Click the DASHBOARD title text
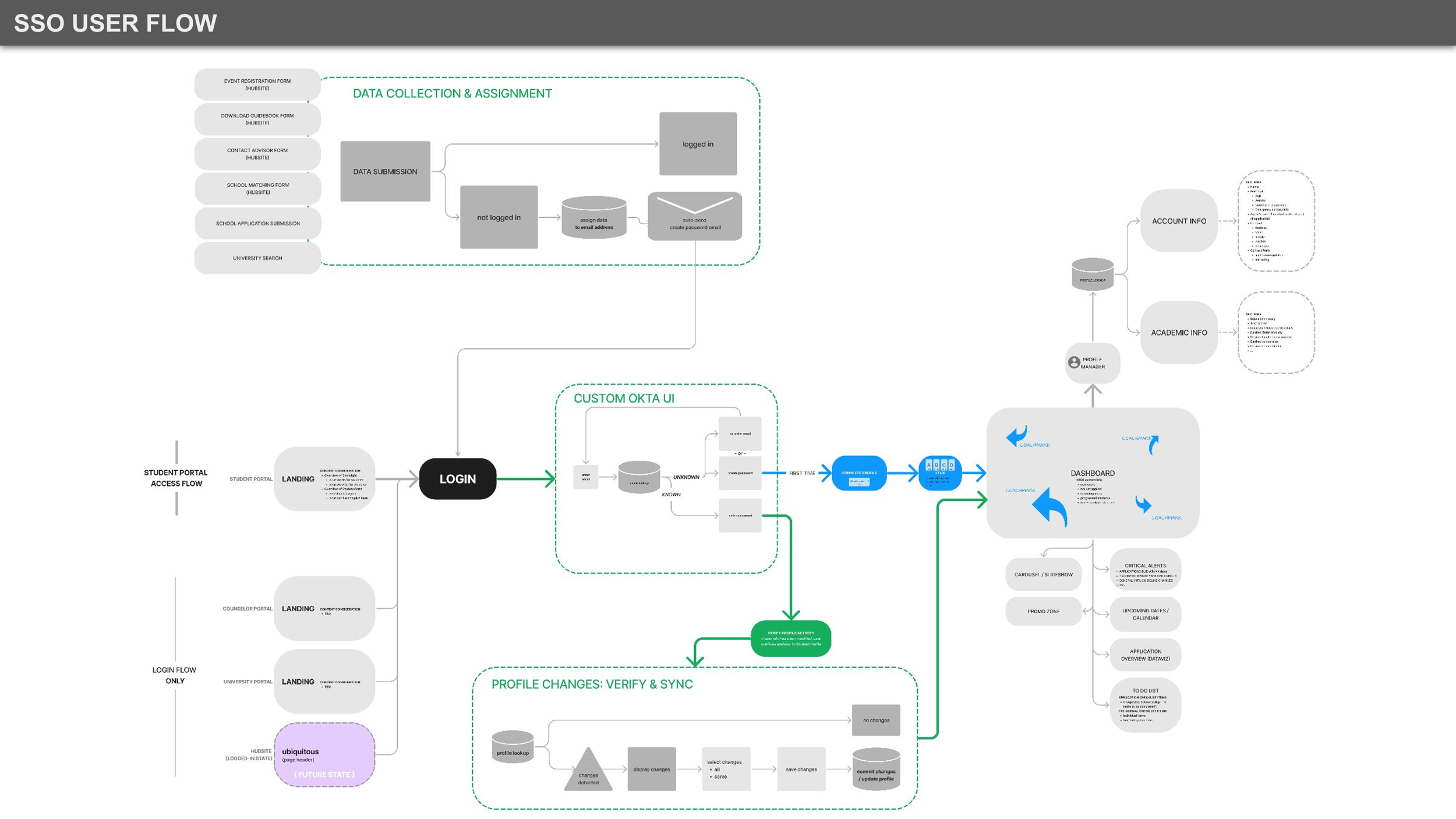This screenshot has width=1456, height=819. pyautogui.click(x=1093, y=473)
